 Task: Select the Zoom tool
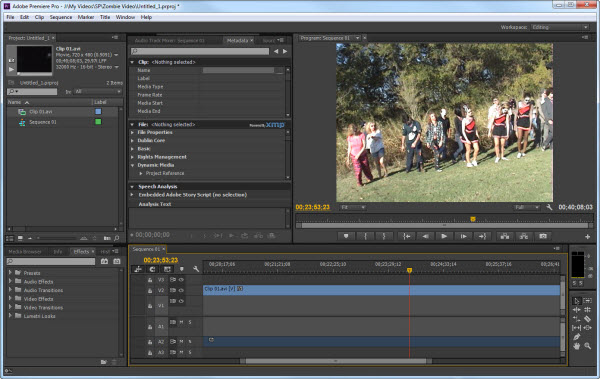(x=587, y=346)
